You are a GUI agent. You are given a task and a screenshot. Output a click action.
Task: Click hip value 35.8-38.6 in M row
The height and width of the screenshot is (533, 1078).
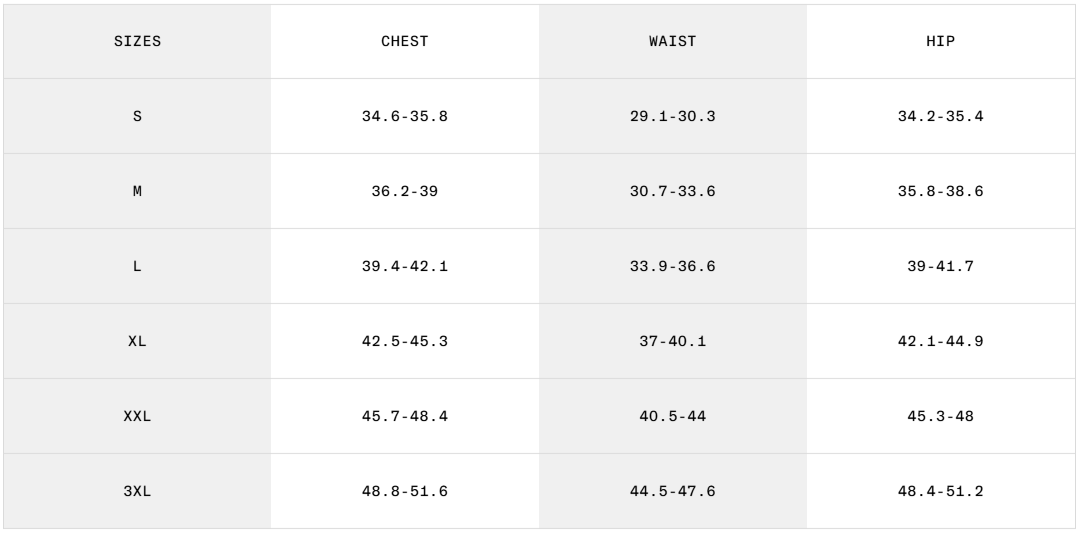pos(940,191)
